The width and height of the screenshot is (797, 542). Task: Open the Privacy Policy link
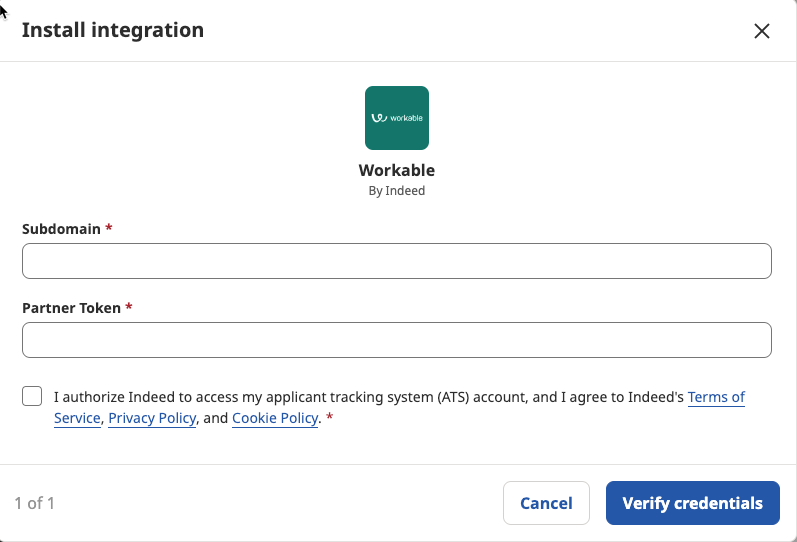(152, 418)
